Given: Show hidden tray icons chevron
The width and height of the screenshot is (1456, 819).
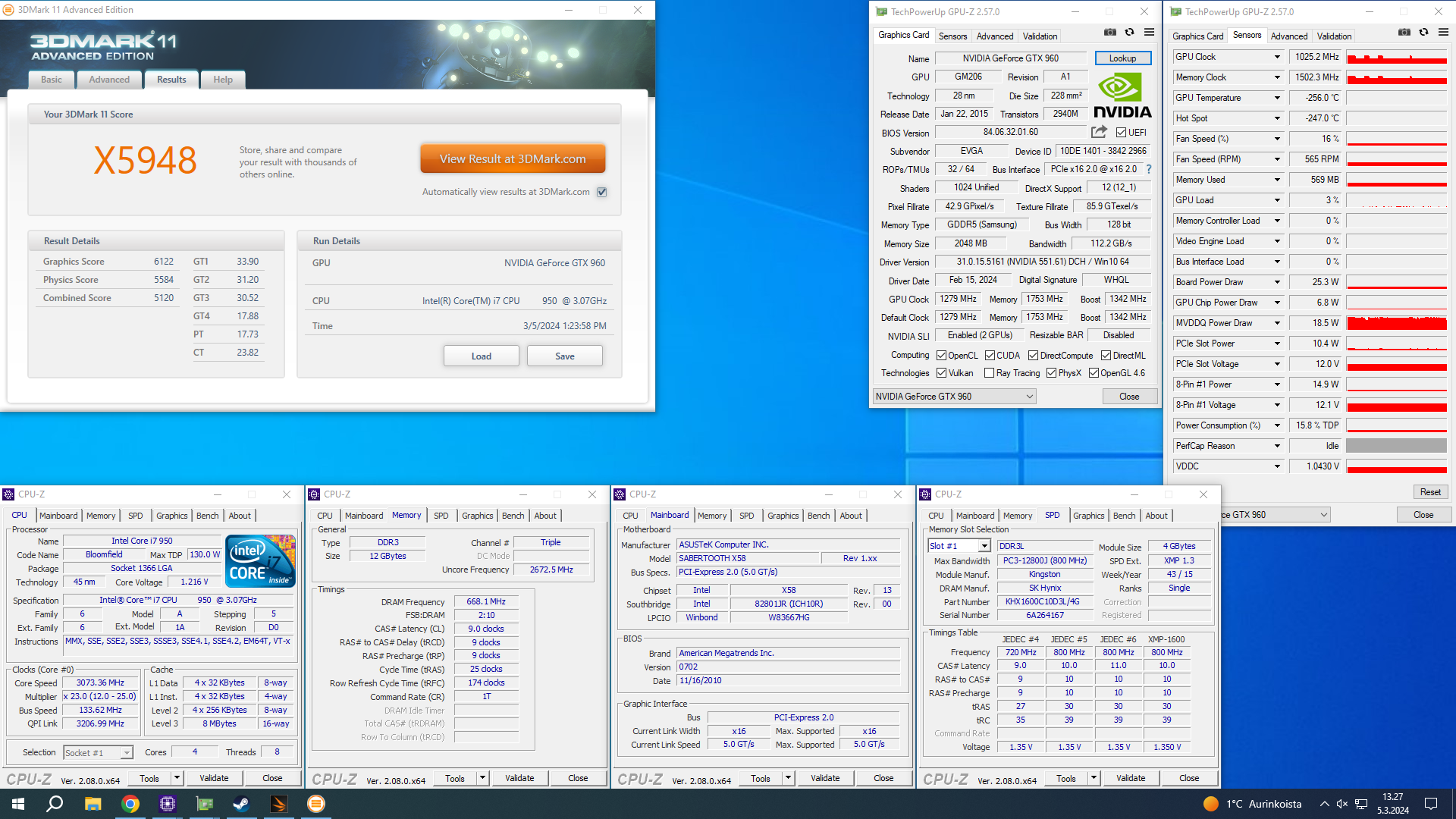Looking at the screenshot, I should tap(1324, 804).
